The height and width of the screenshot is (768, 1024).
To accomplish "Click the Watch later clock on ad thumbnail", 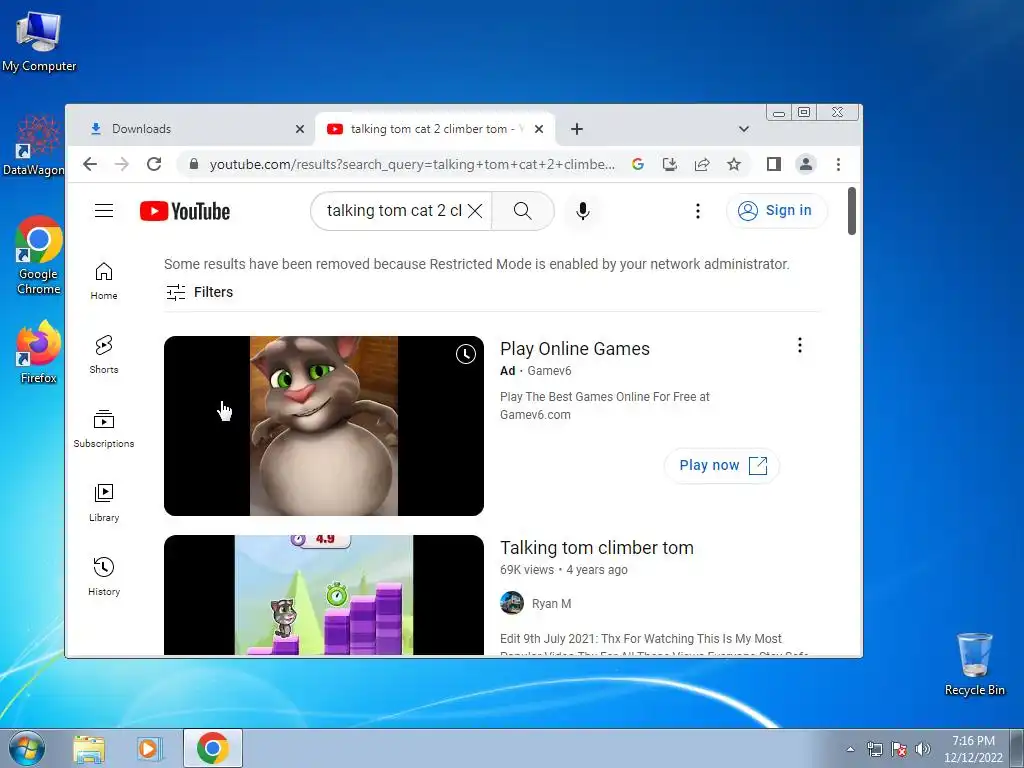I will (466, 355).
